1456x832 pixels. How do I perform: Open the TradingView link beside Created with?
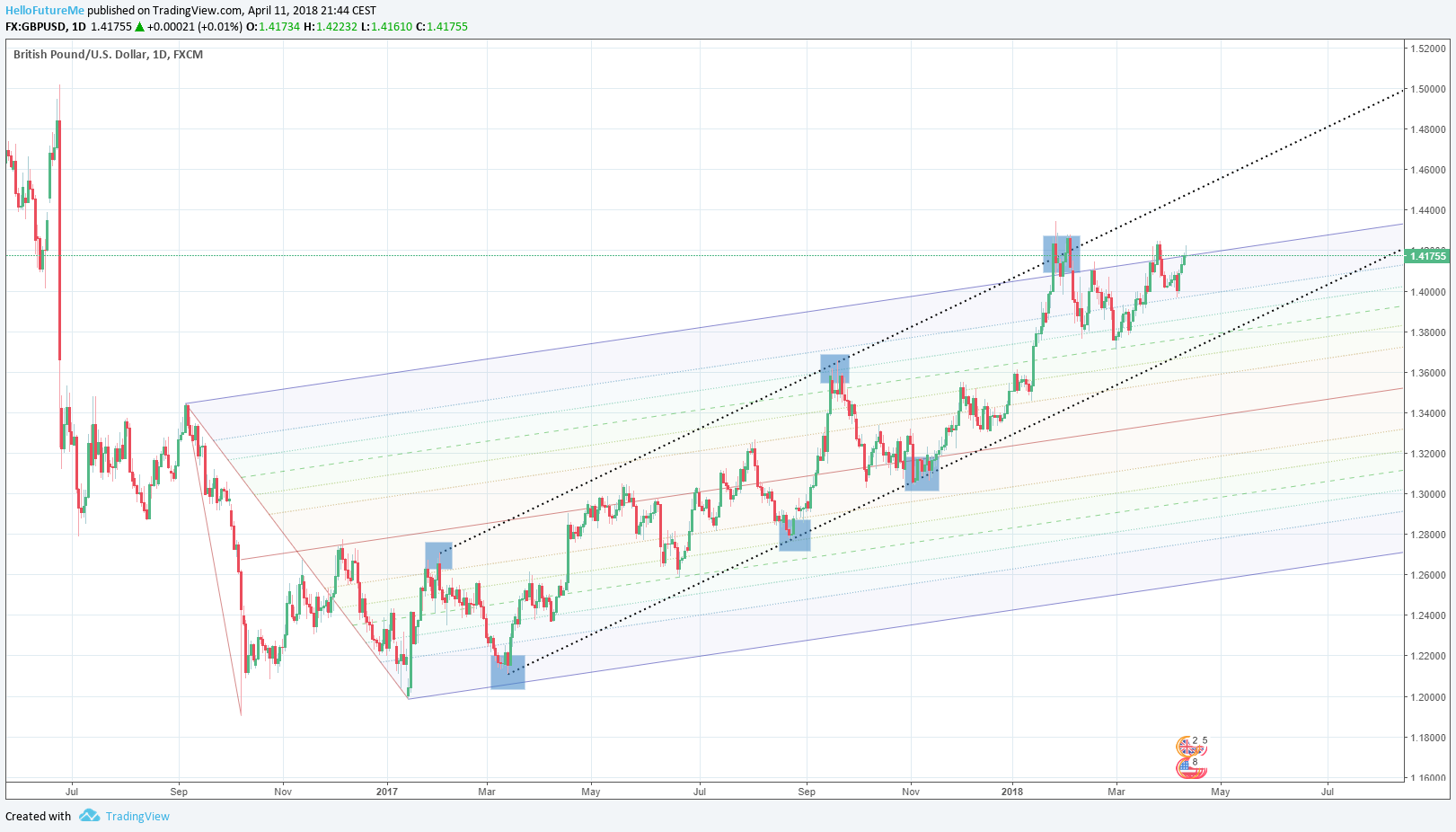tap(137, 816)
